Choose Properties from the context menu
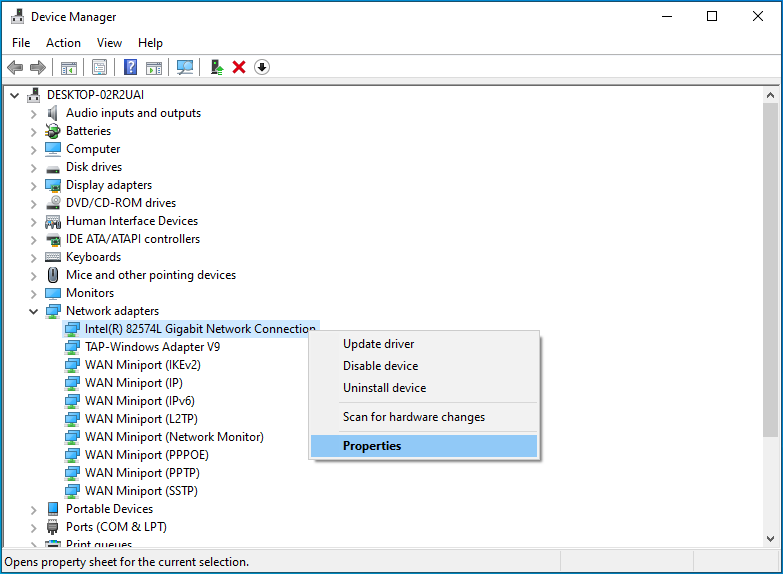This screenshot has height=574, width=783. tap(372, 446)
